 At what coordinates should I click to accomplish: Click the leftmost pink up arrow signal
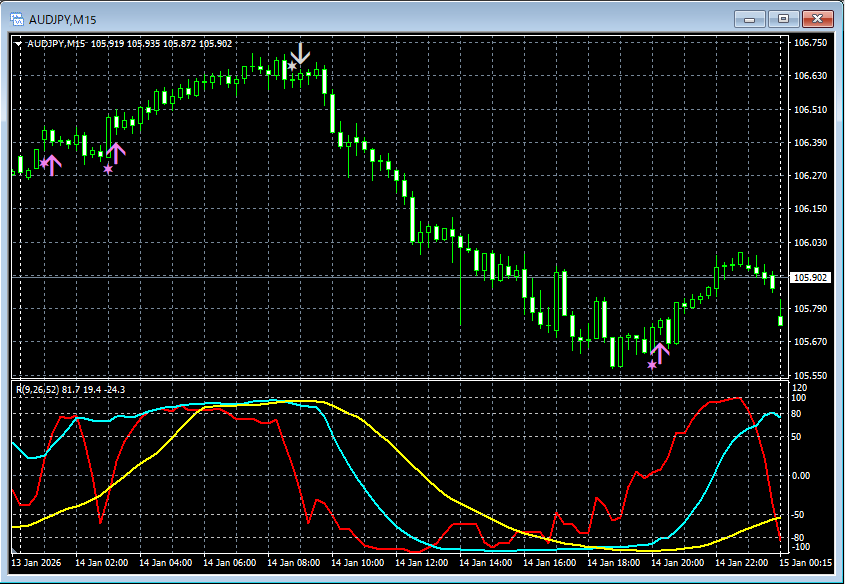pos(52,165)
